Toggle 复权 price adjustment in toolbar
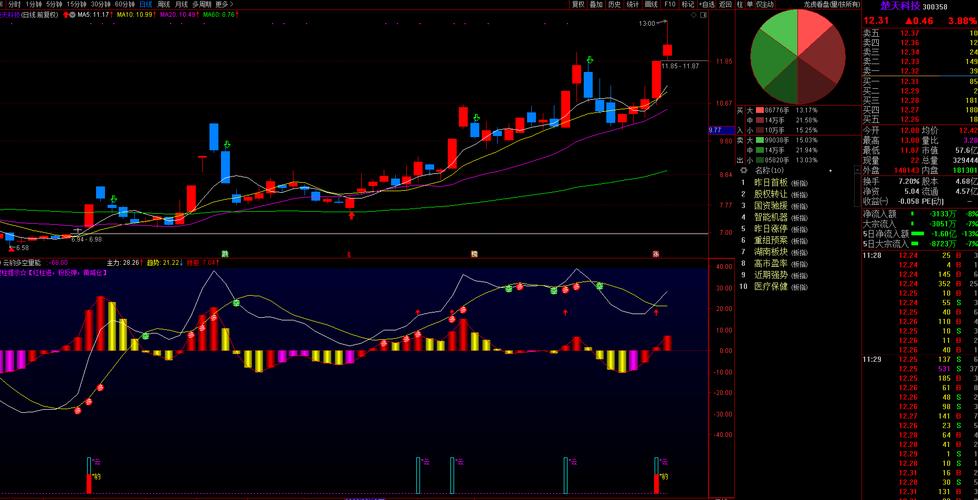978x500 pixels. [x=578, y=5]
